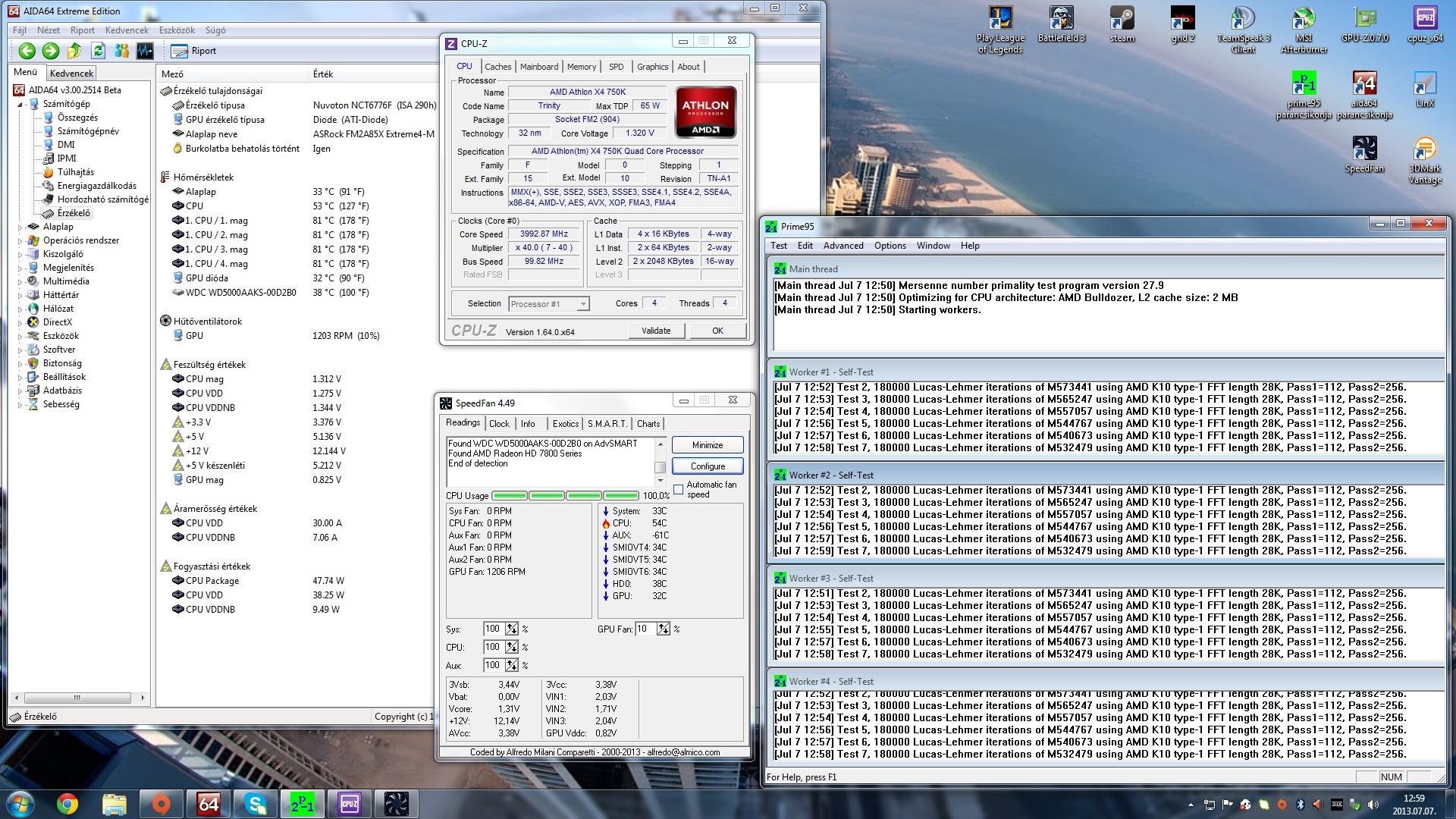The image size is (1456, 819).
Task: Open the Options menu in Prime95
Action: pyautogui.click(x=890, y=246)
